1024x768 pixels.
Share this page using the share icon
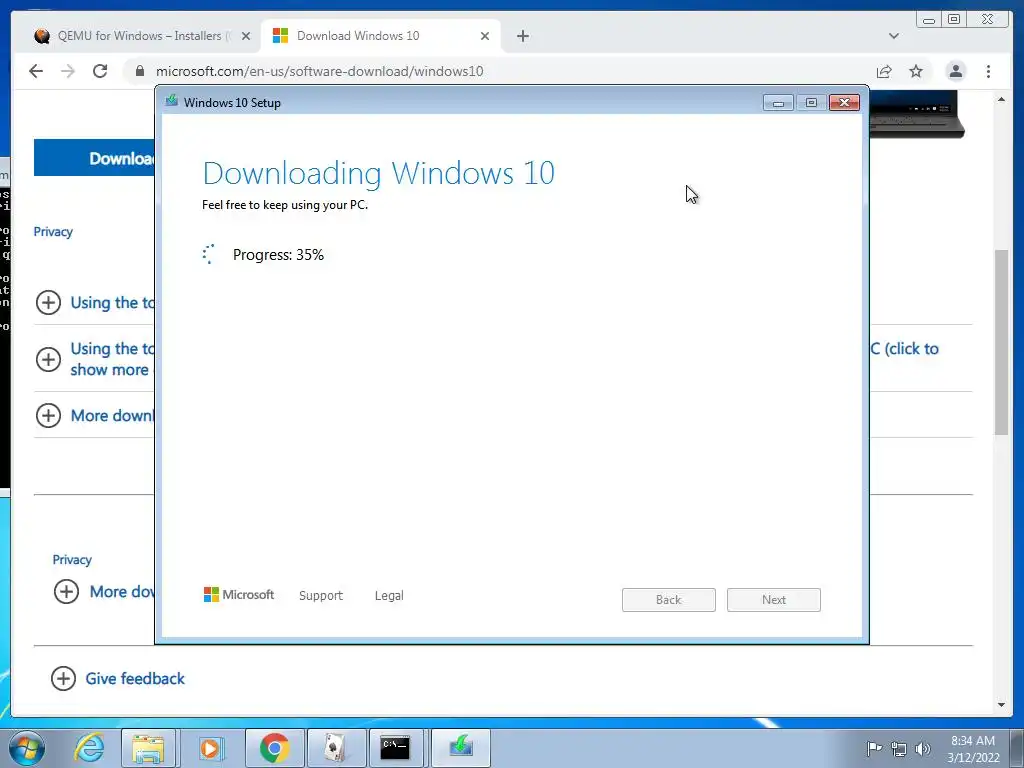(884, 71)
